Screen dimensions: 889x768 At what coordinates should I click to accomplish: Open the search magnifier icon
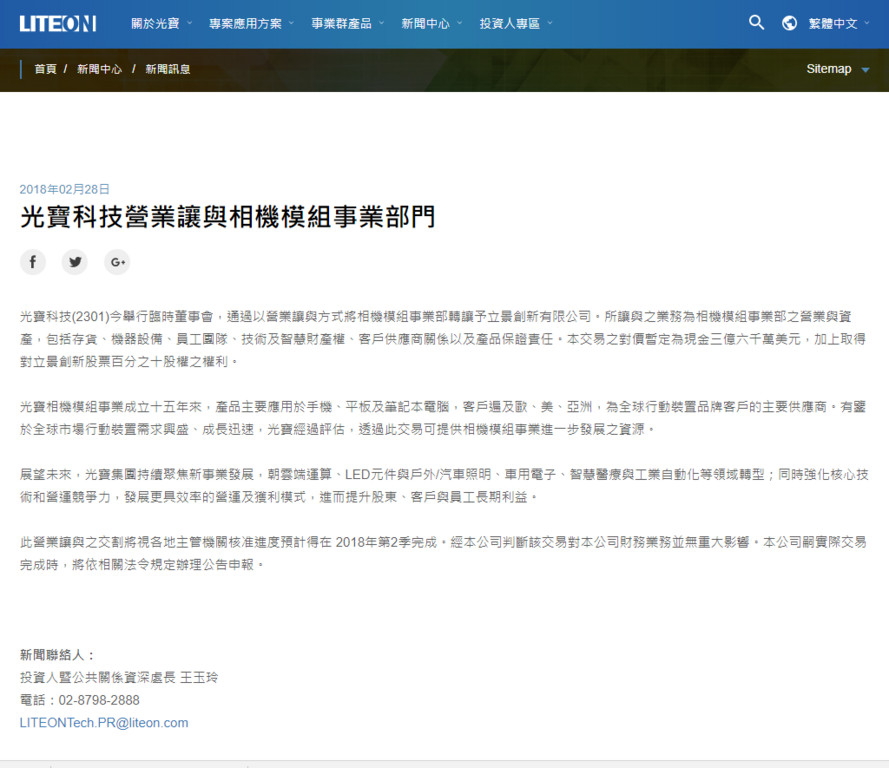[757, 22]
